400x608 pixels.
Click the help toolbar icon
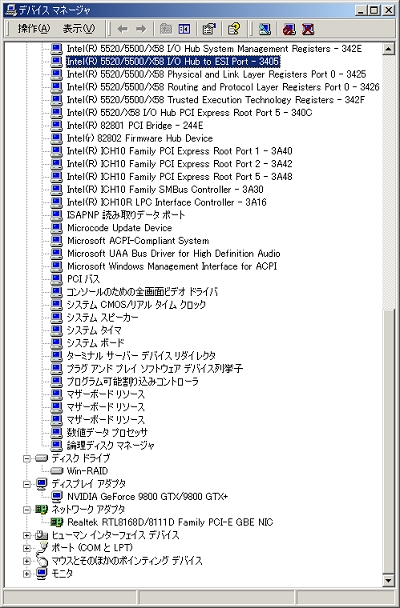(x=234, y=29)
